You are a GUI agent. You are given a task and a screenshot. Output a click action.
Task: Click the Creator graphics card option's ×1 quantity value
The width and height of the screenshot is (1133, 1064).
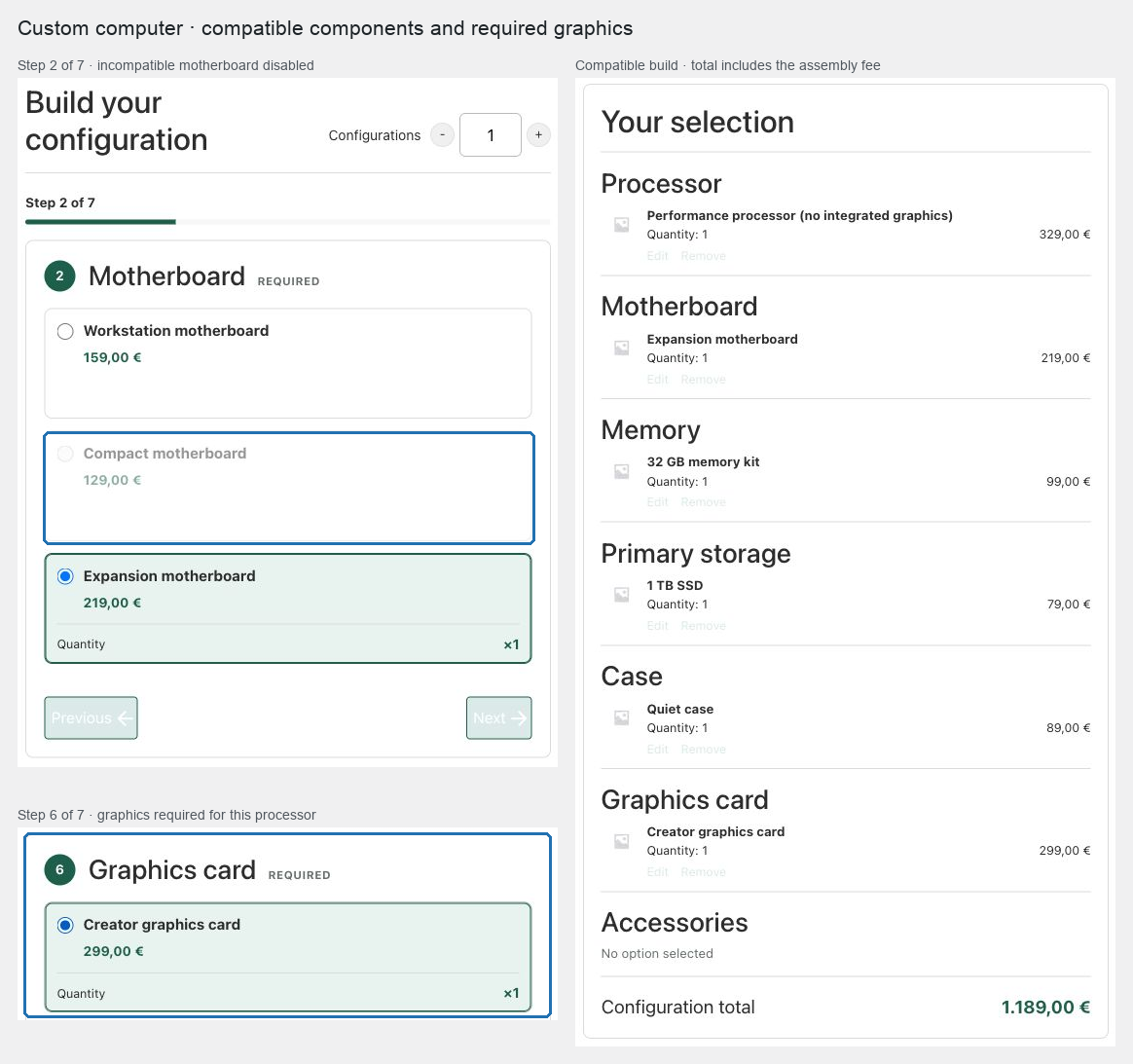512,993
